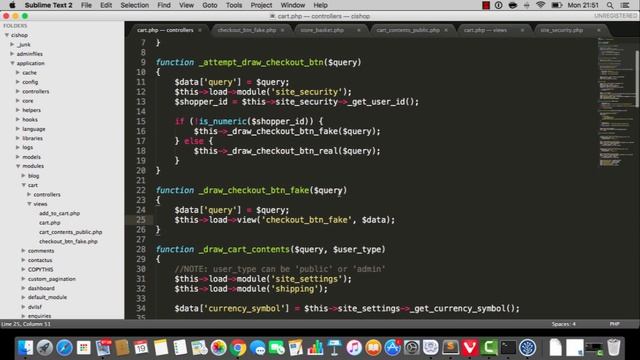Expand the config folder
Viewport: 640px width, 360px height.
(x=18, y=82)
